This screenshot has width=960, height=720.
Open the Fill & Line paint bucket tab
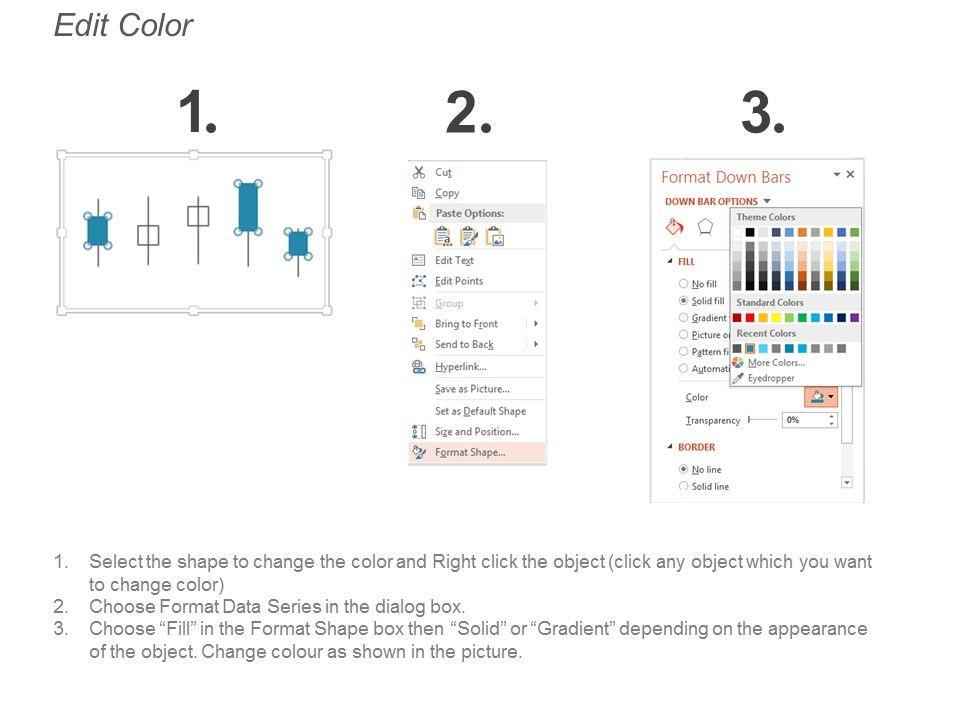tap(675, 227)
